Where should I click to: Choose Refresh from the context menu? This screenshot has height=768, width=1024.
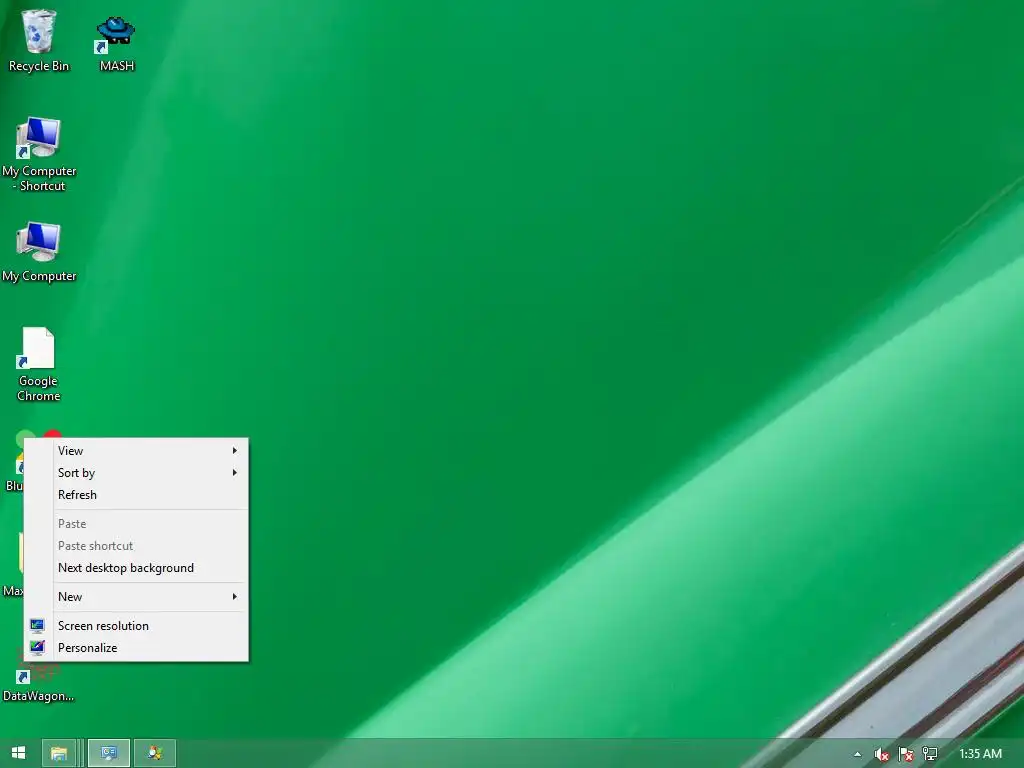pos(136,495)
